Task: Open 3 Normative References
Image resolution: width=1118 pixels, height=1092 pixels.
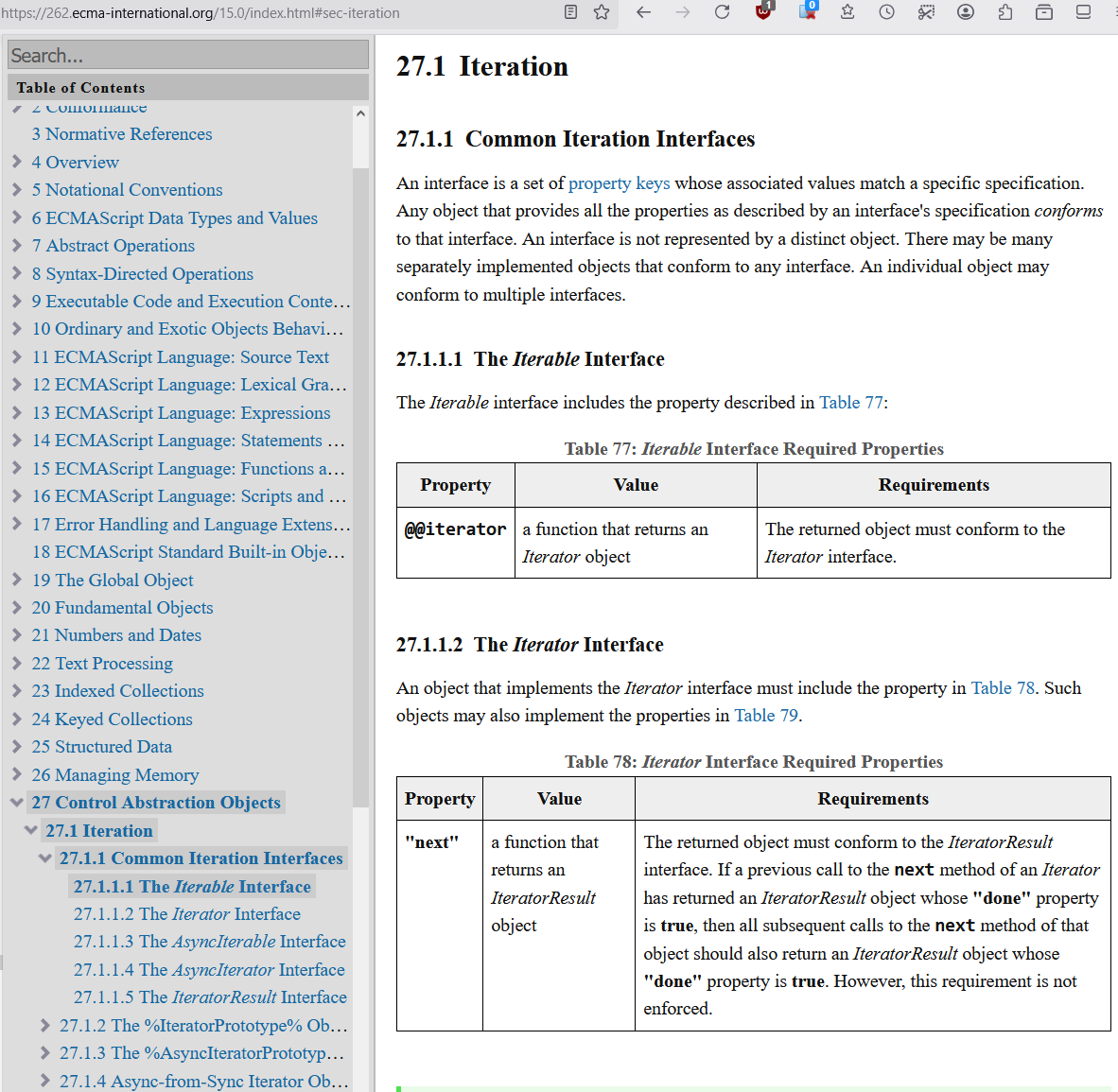Action: click(121, 134)
